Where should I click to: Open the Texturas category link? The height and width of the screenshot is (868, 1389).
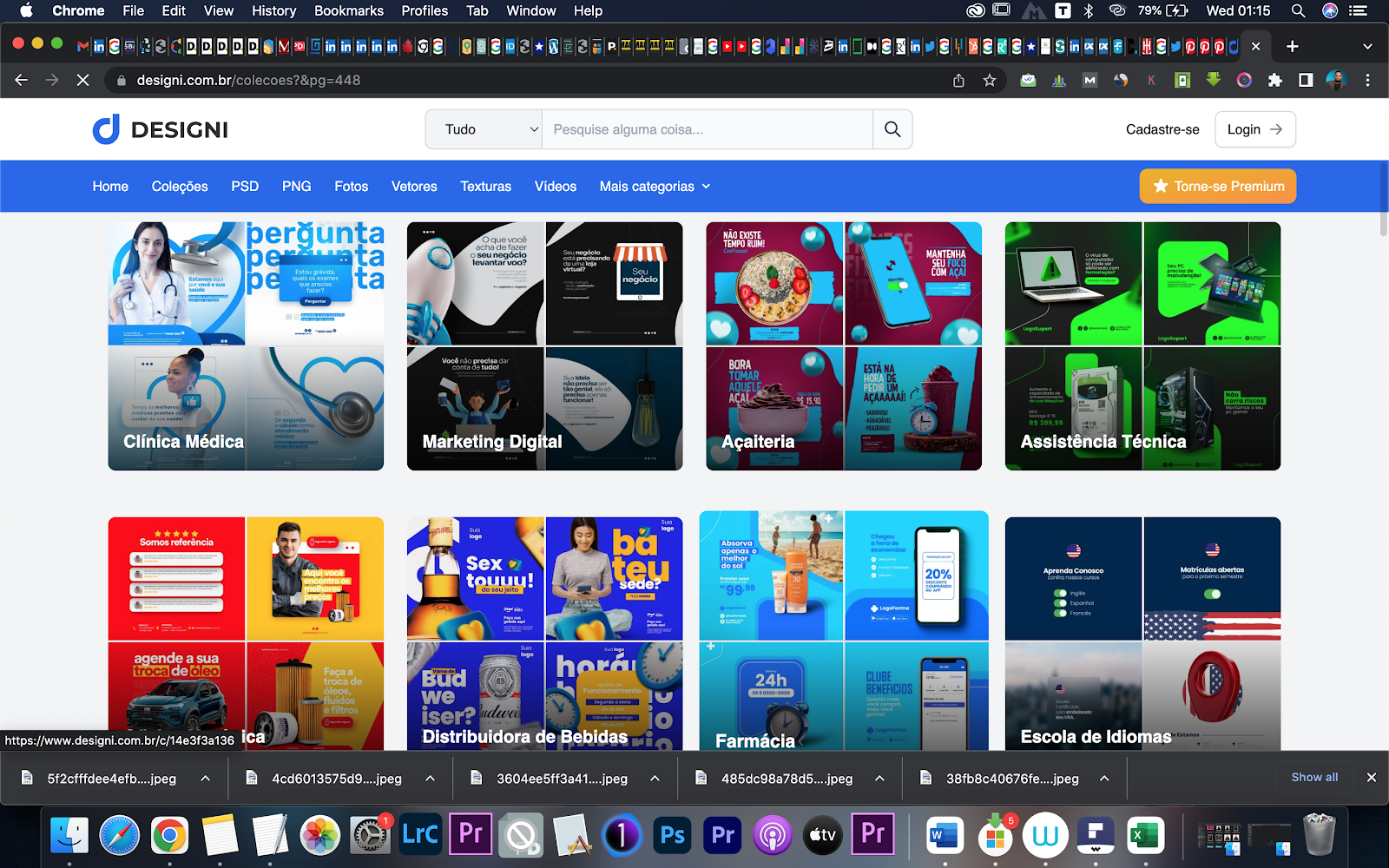tap(485, 186)
